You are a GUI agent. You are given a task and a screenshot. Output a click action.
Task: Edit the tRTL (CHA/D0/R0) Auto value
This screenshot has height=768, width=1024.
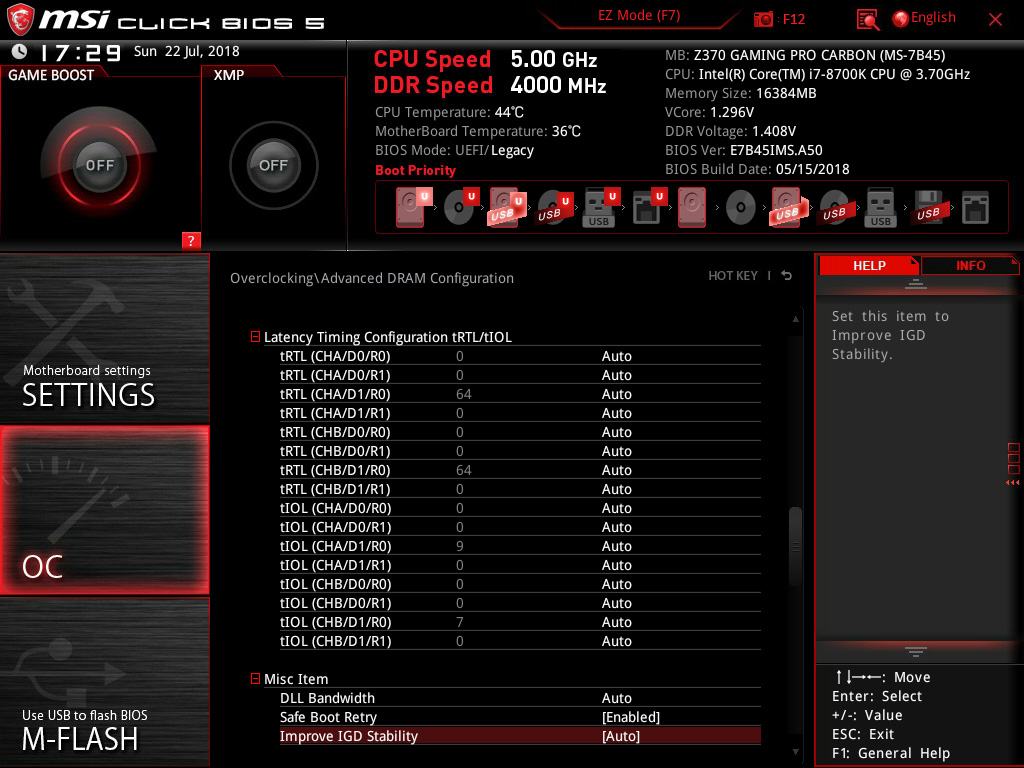point(616,356)
